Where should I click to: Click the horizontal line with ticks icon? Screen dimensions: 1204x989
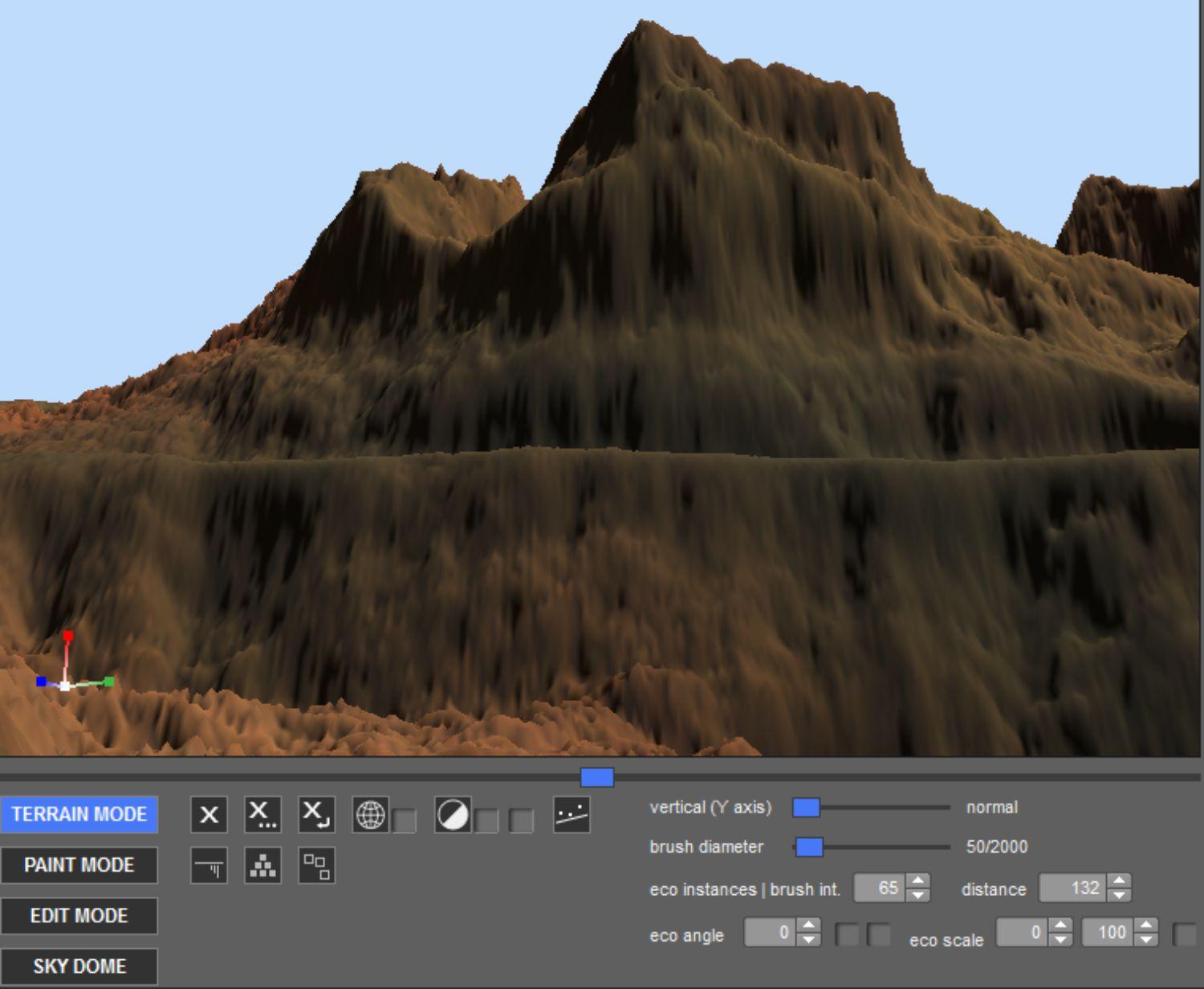point(209,866)
